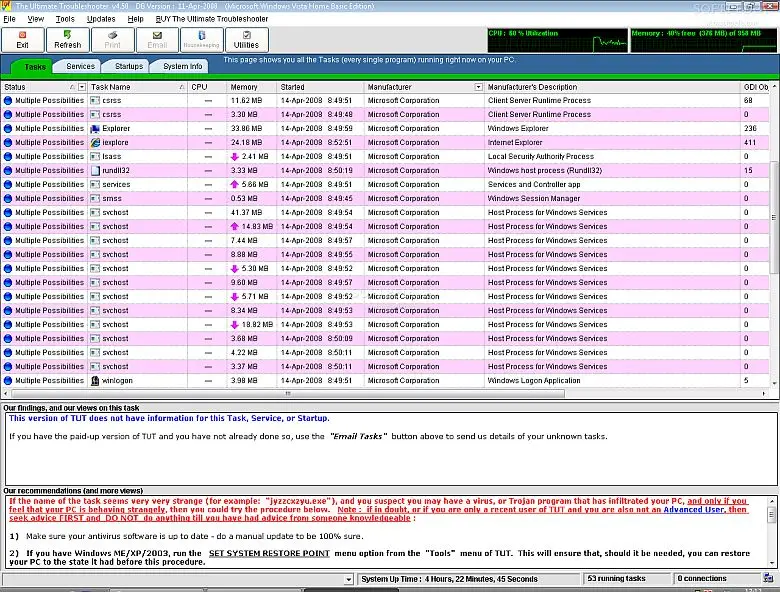Open the Housekeeping tool
The height and width of the screenshot is (592, 780).
coord(201,40)
